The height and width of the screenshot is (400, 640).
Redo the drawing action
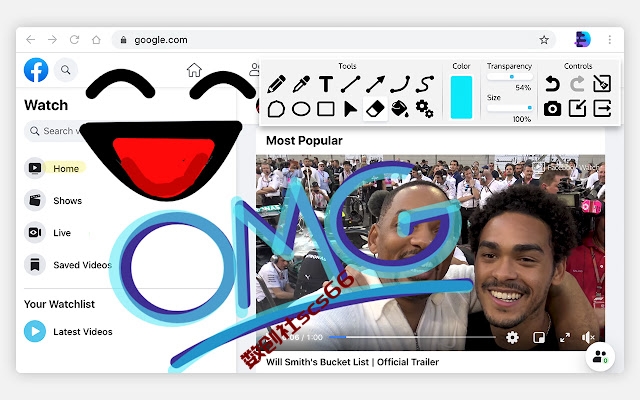(577, 84)
